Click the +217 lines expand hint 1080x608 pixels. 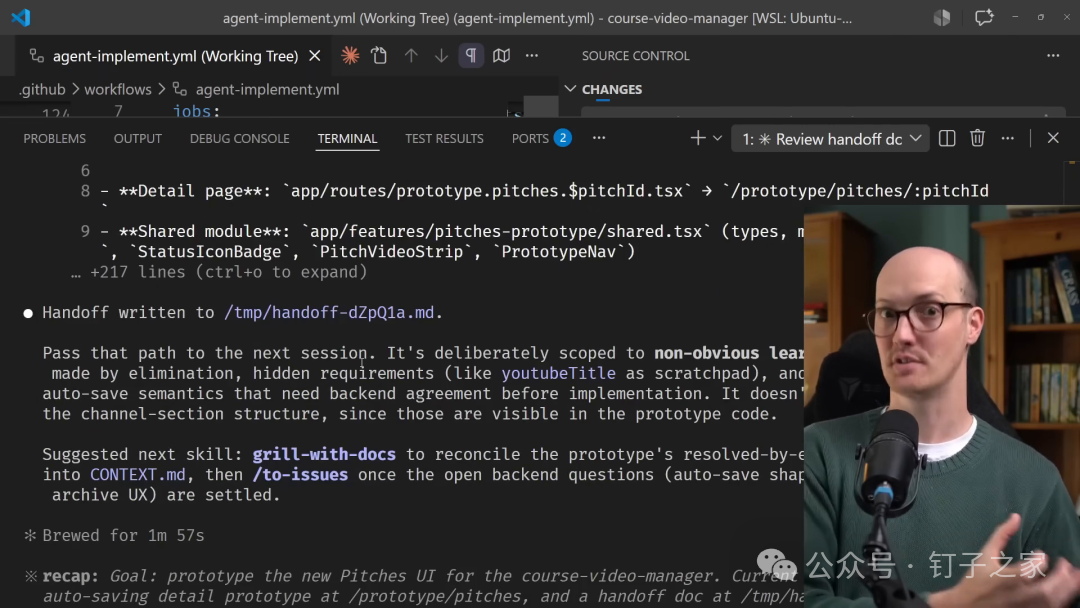[219, 272]
